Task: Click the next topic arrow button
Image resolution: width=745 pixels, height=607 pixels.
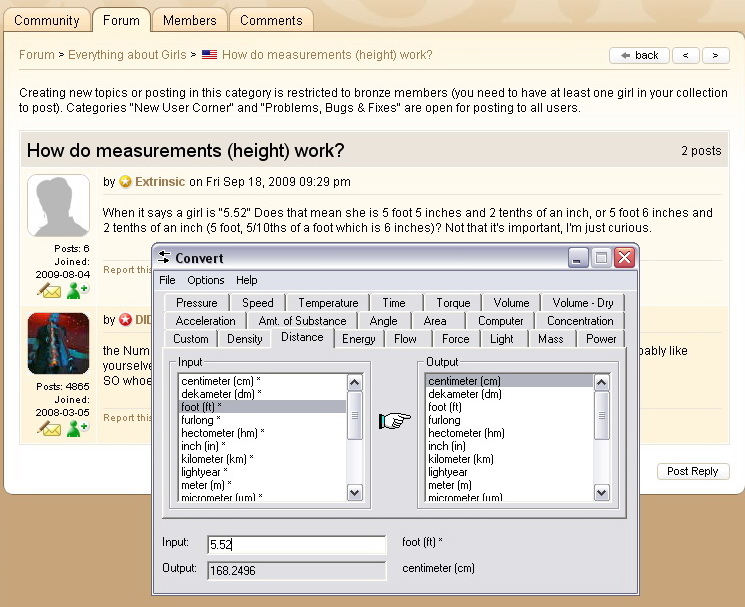Action: coord(715,55)
